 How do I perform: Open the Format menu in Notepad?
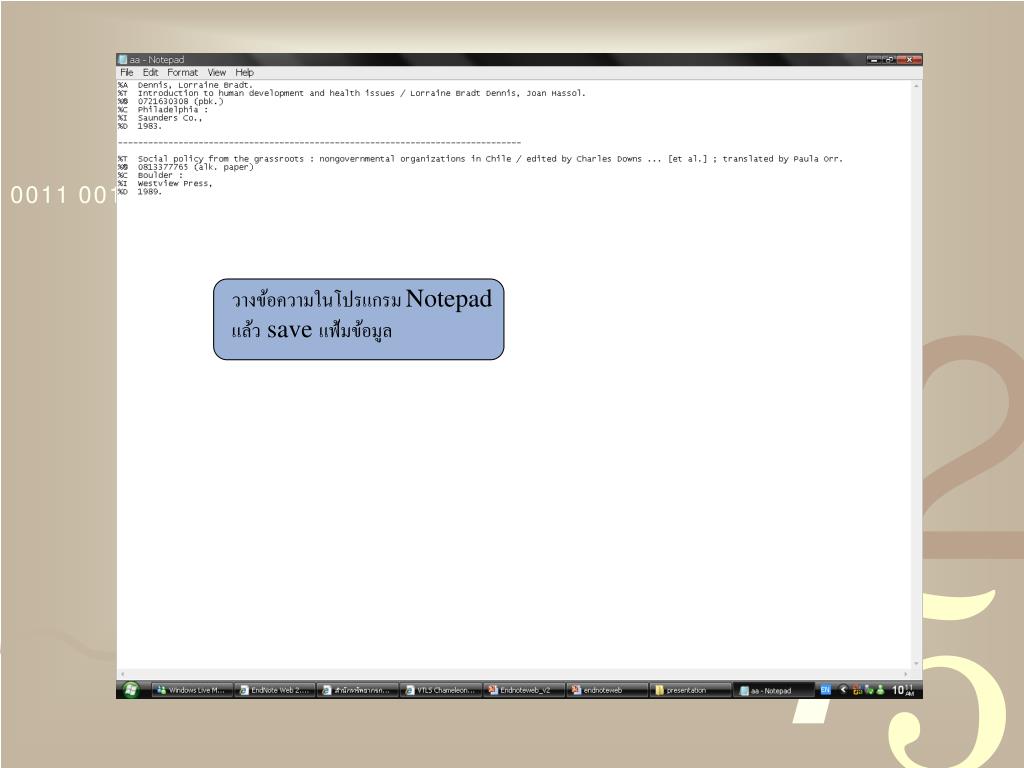coord(182,72)
